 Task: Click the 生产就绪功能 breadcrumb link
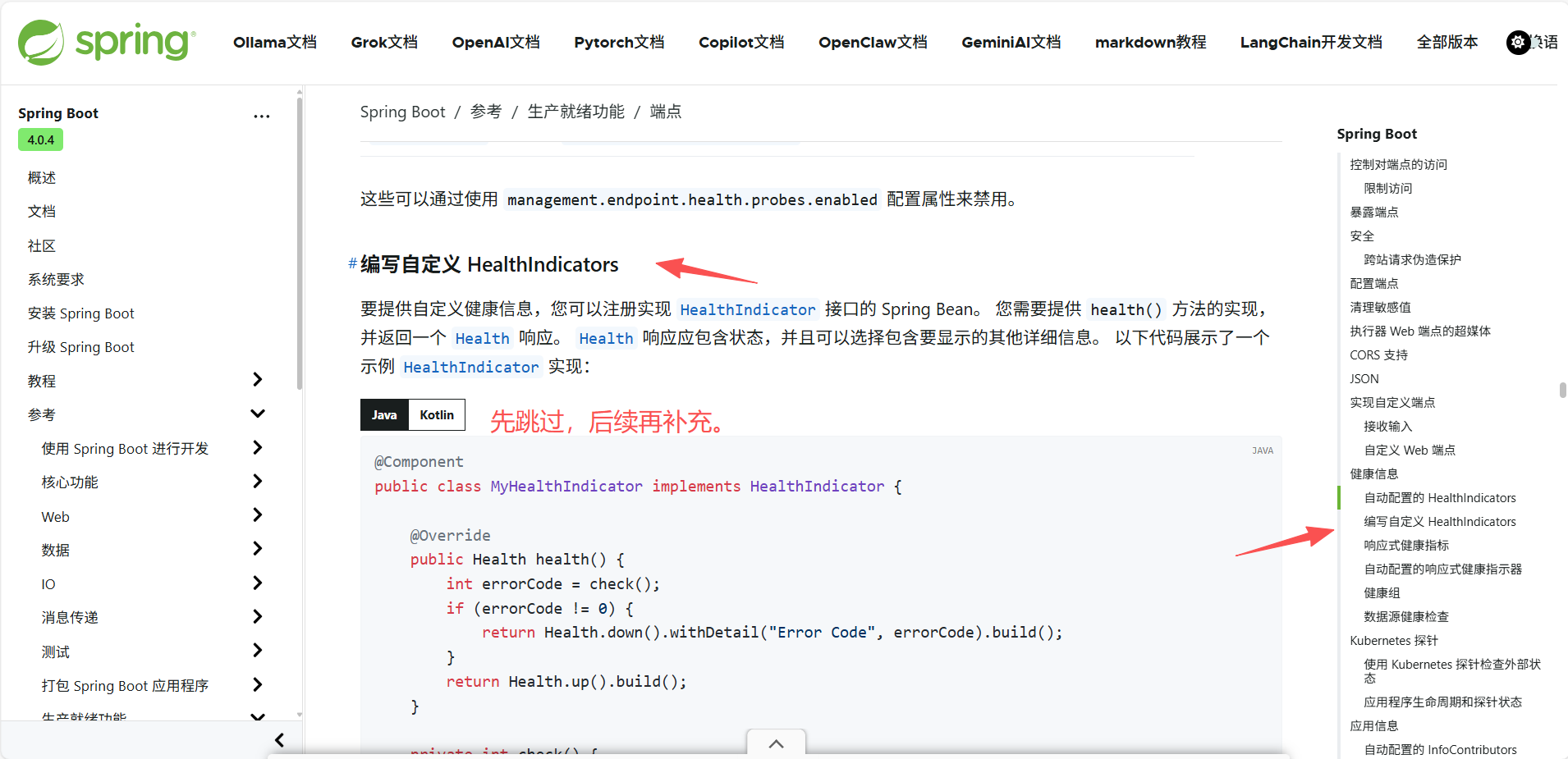[575, 112]
